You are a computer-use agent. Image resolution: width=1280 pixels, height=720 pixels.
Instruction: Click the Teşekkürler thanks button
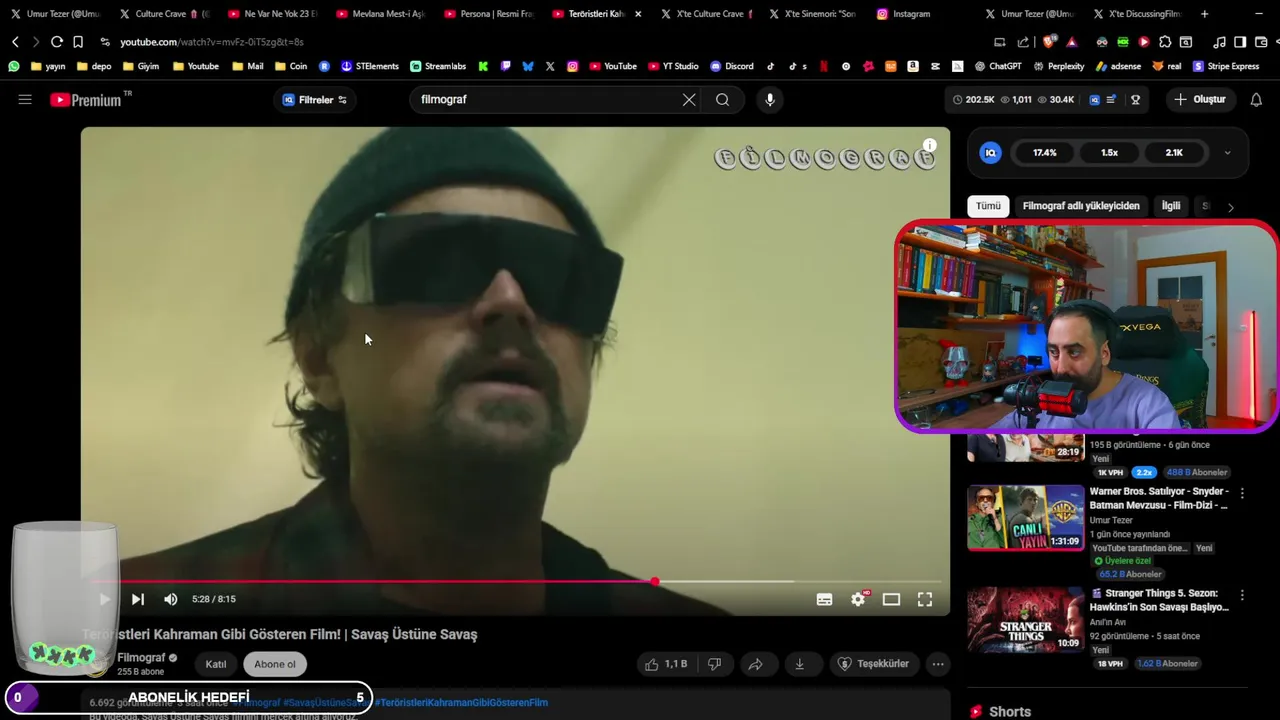[x=873, y=664]
